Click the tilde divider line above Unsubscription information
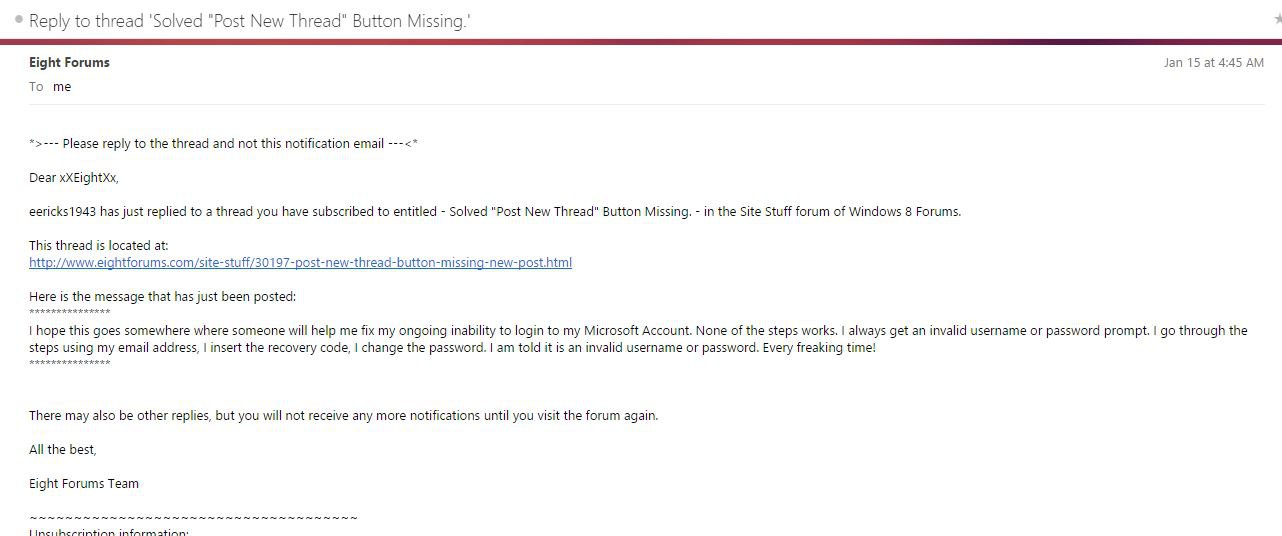 click(194, 518)
